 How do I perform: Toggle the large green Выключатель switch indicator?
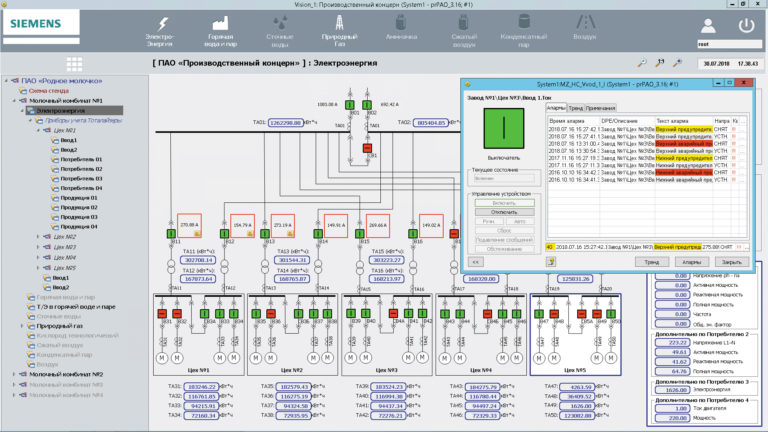click(504, 128)
